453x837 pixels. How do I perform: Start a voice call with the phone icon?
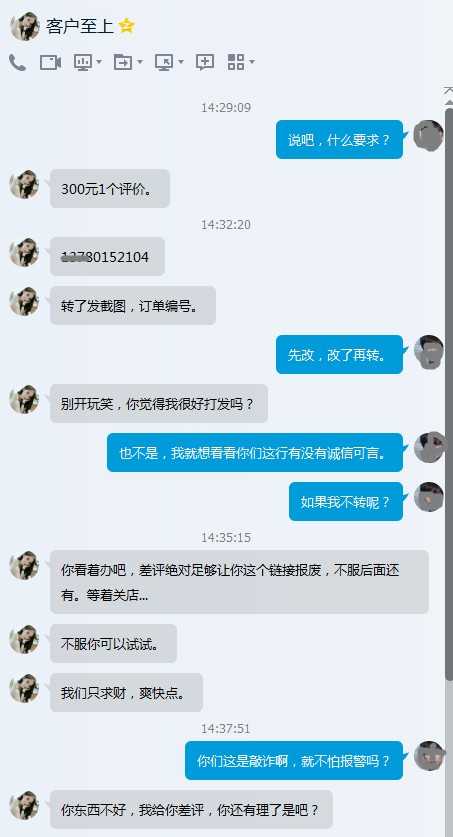17,62
